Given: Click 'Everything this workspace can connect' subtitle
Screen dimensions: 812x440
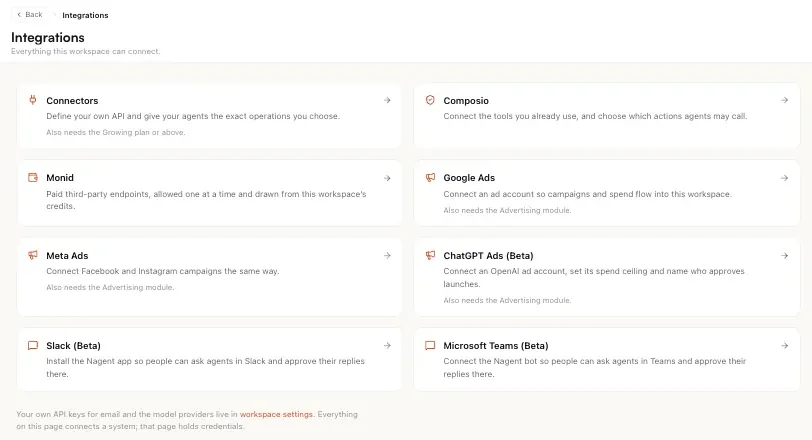Looking at the screenshot, I should pos(85,51).
